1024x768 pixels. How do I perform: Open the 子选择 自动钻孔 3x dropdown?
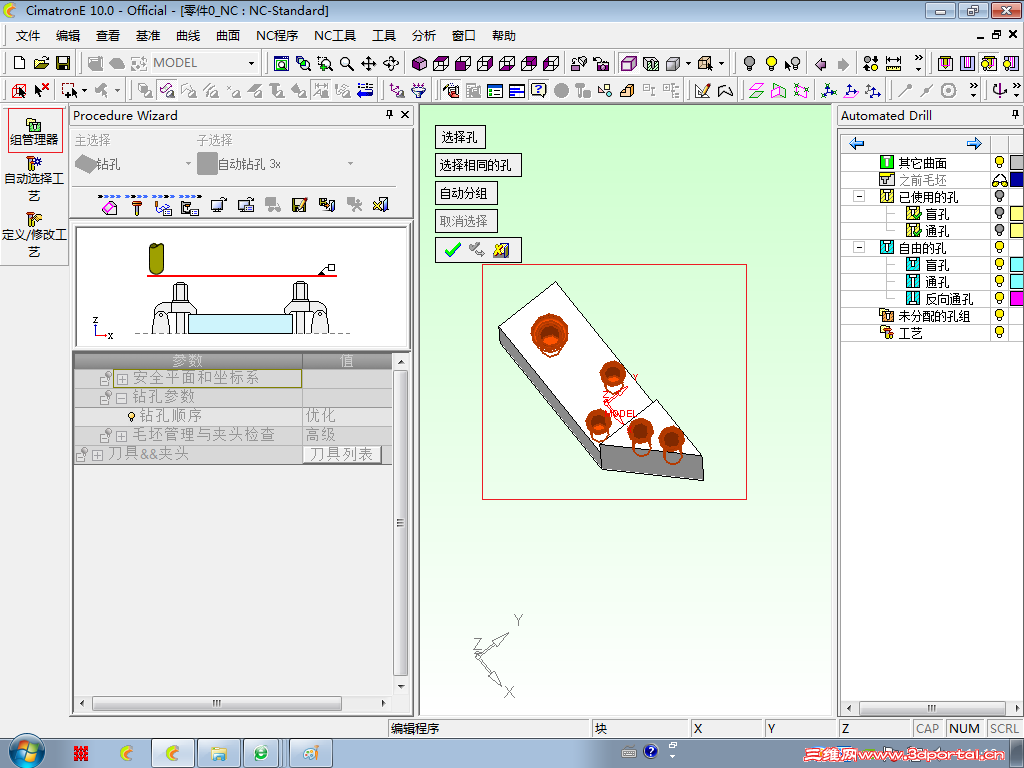[x=351, y=163]
